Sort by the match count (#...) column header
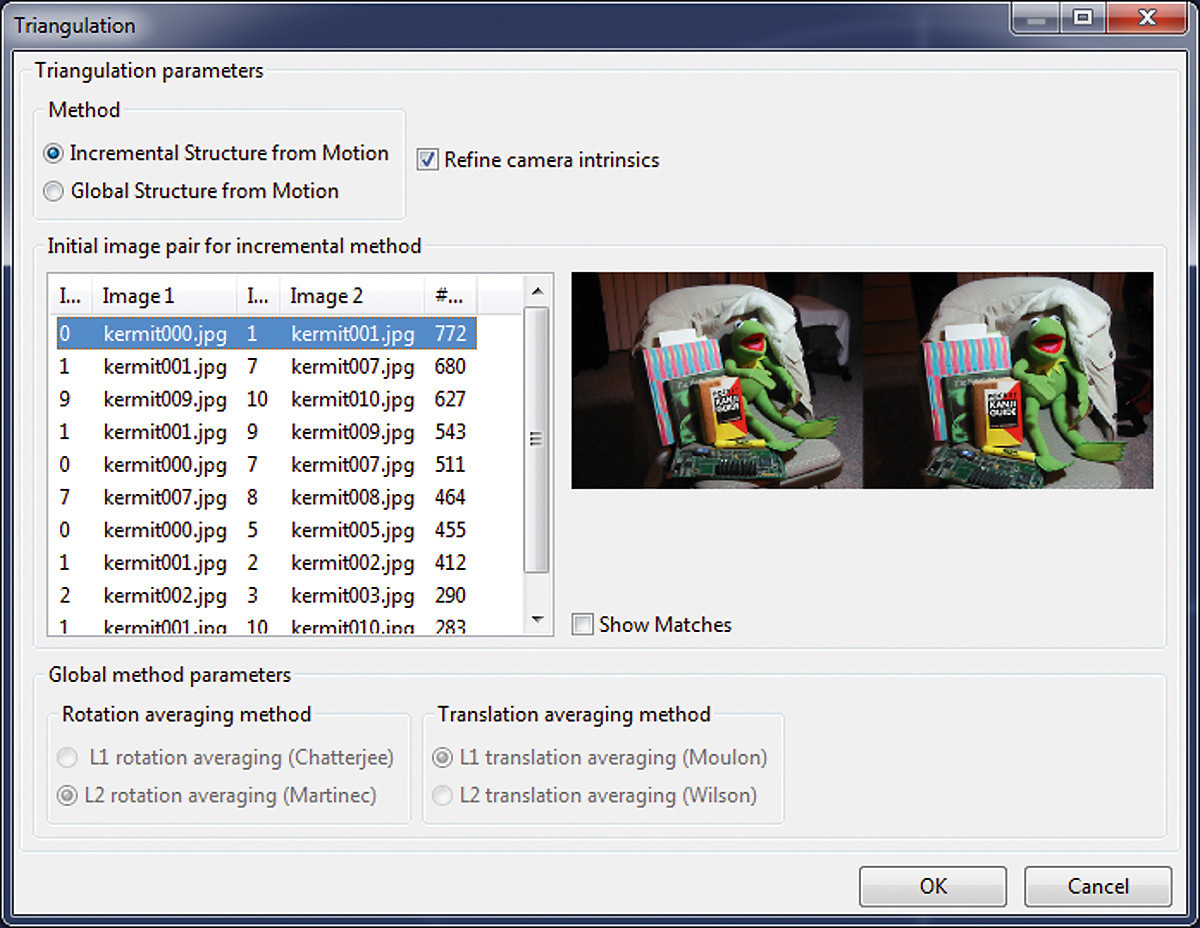1200x928 pixels. (x=450, y=296)
